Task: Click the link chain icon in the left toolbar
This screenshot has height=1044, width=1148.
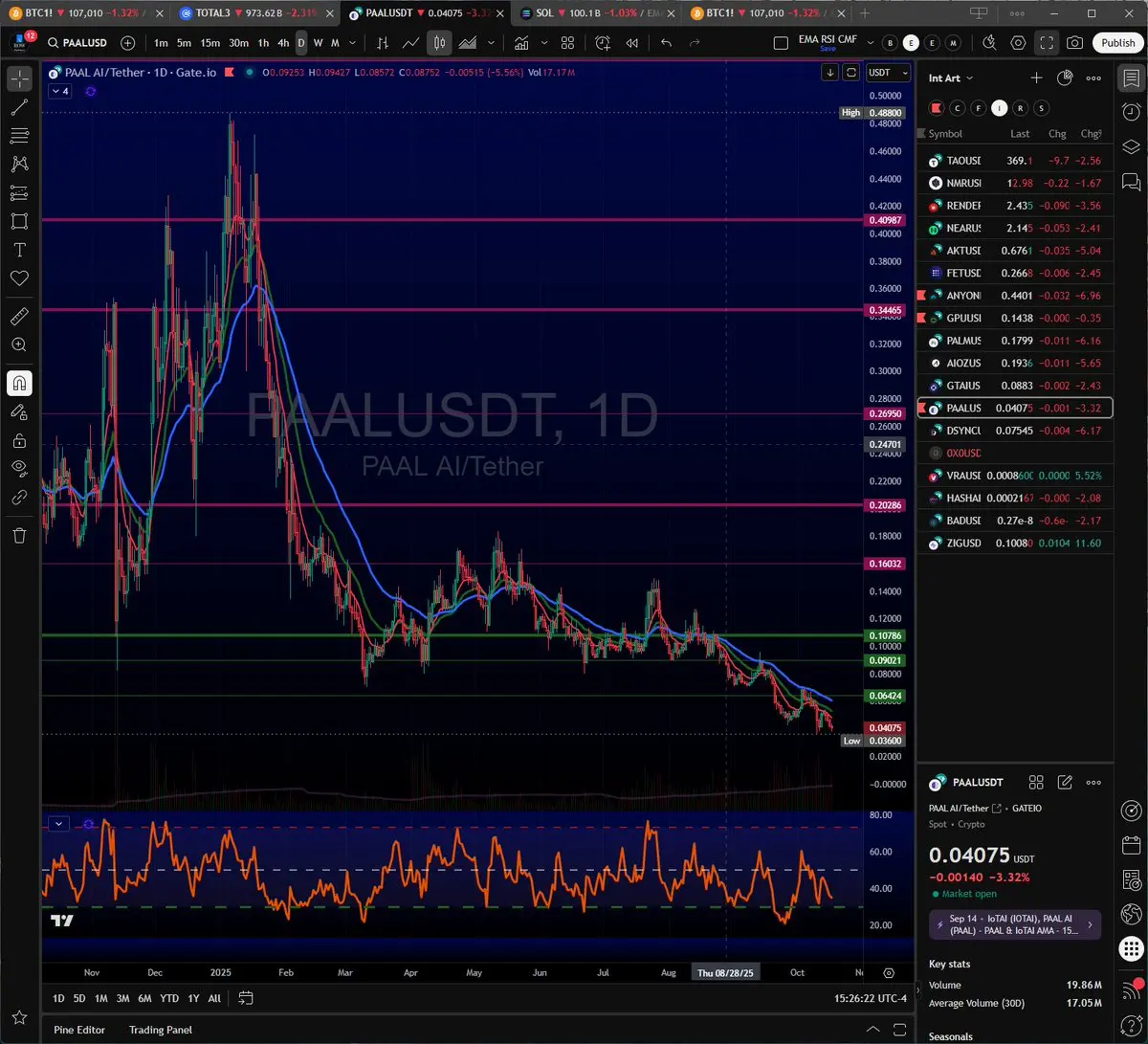Action: 19,497
